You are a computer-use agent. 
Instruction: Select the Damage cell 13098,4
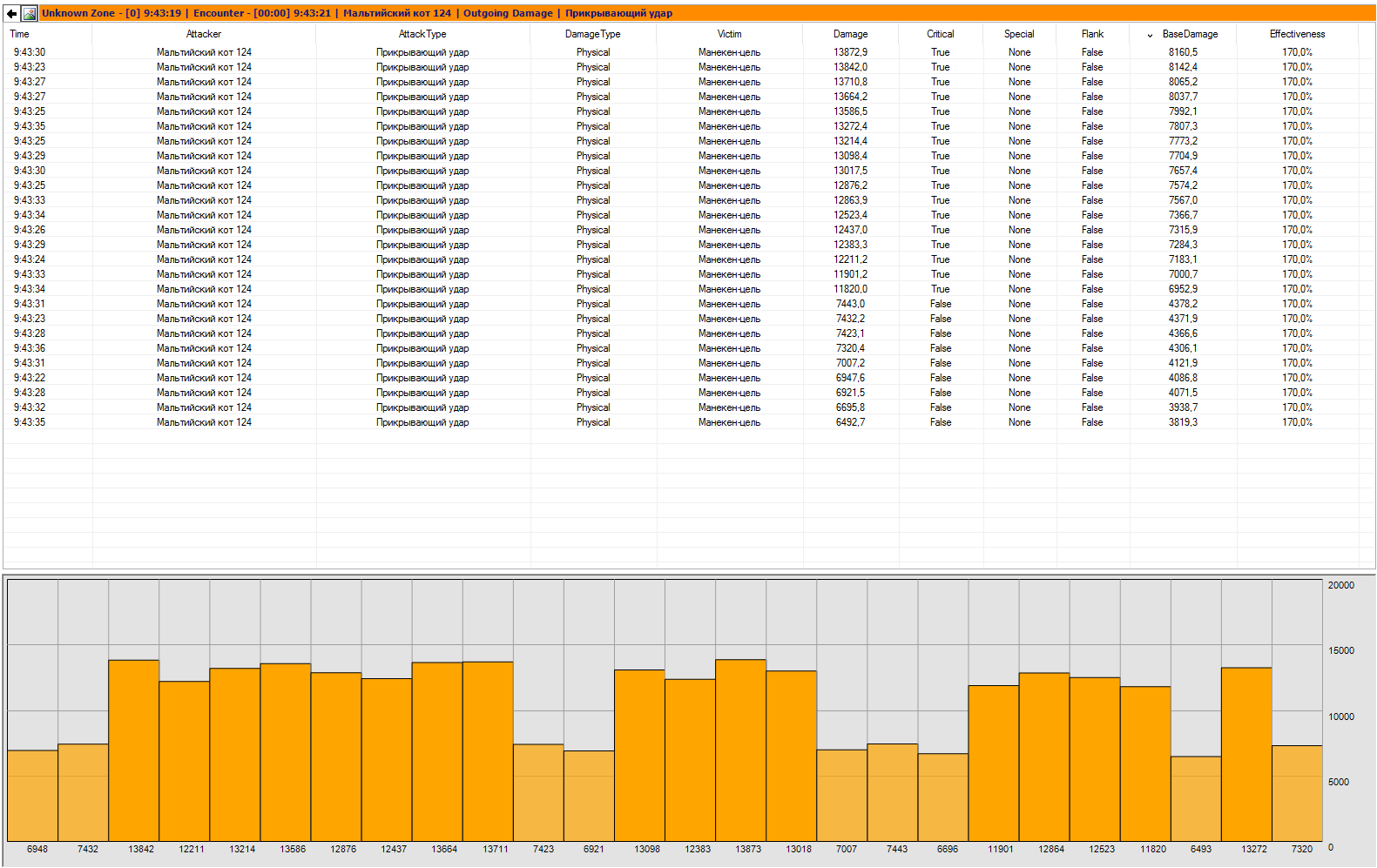851,156
